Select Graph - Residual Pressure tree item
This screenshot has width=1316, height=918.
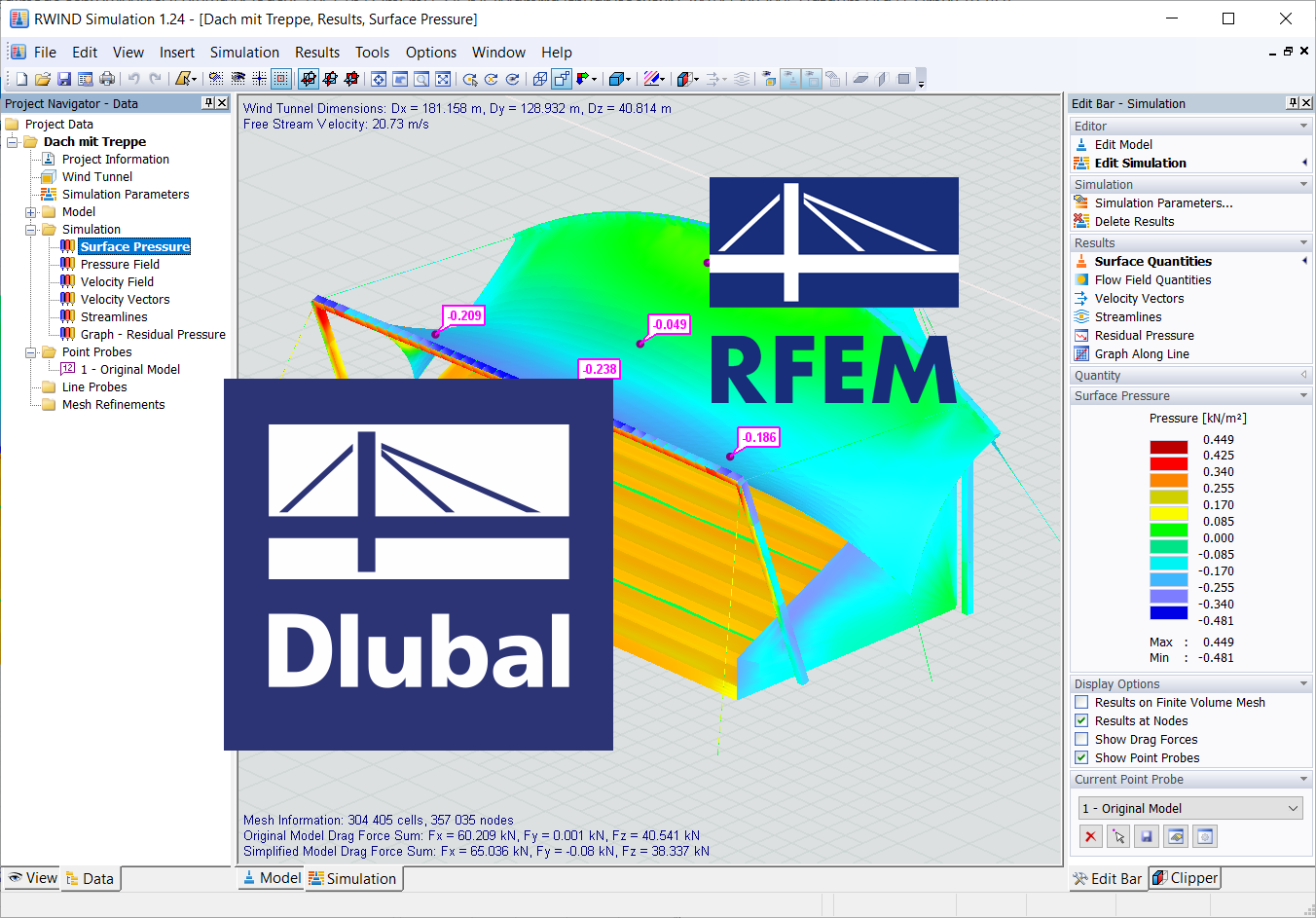tap(153, 335)
